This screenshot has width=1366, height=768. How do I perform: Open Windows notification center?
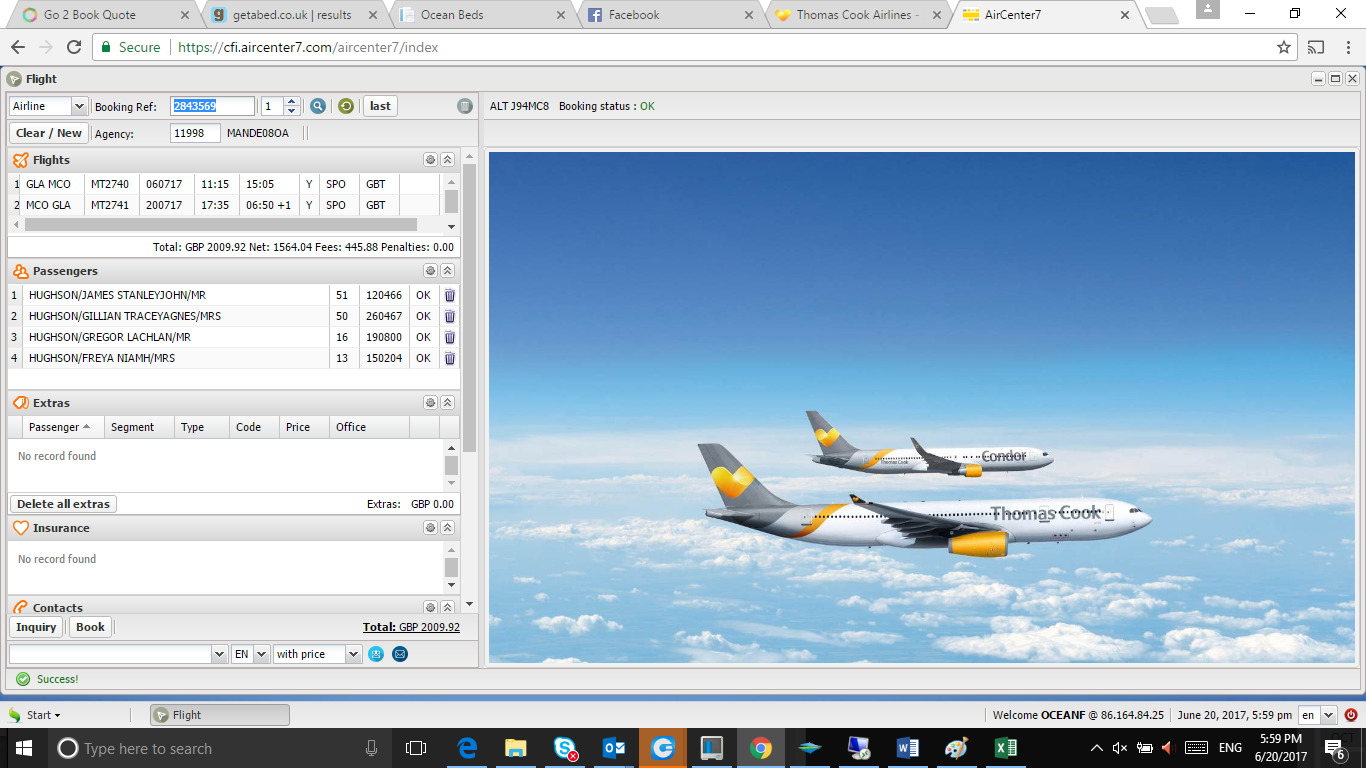click(x=1335, y=749)
